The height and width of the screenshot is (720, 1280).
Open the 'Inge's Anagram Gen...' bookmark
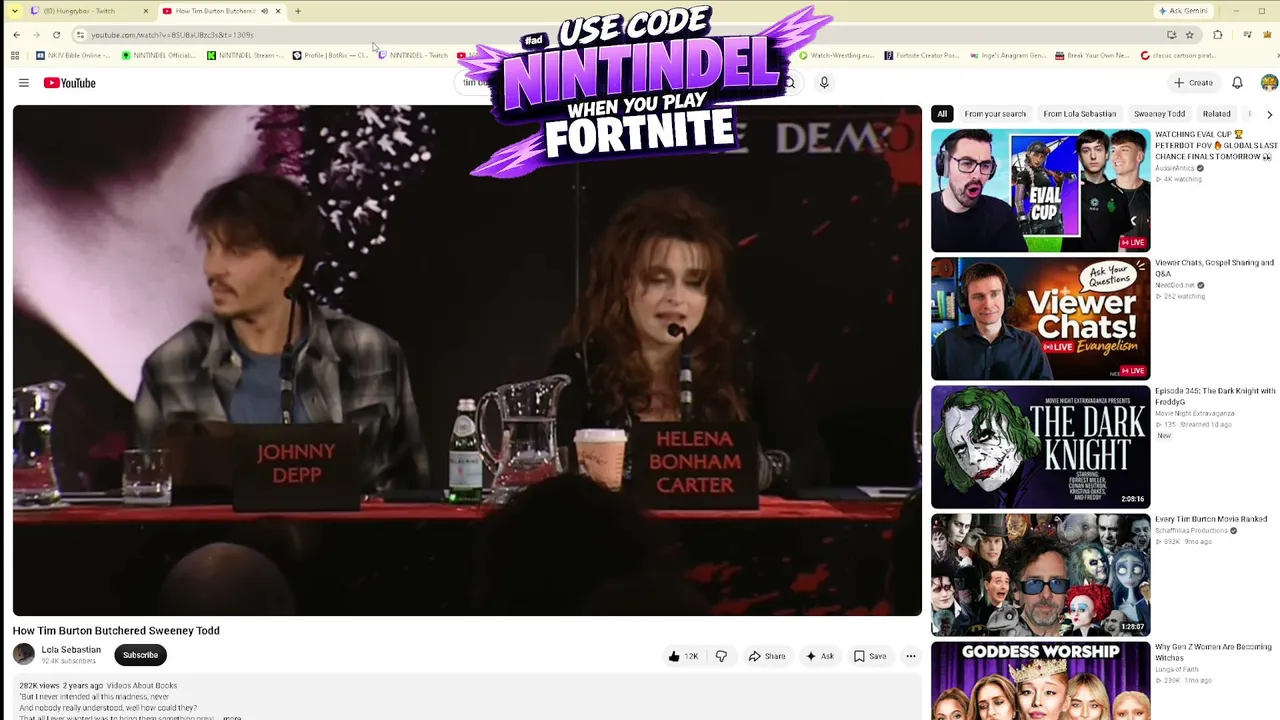click(x=1008, y=56)
